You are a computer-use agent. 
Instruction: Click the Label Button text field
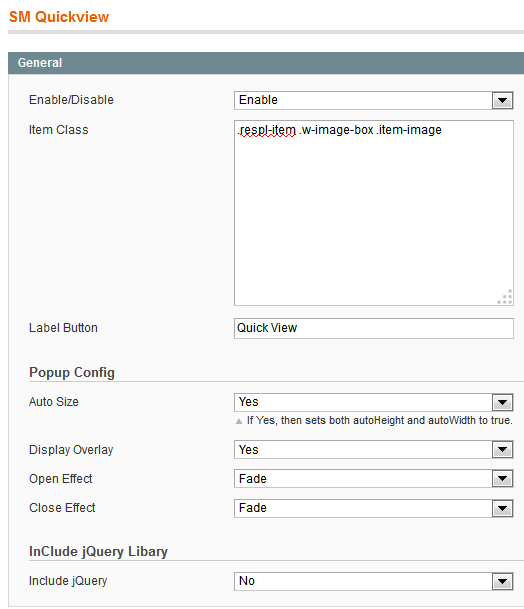[x=374, y=328]
